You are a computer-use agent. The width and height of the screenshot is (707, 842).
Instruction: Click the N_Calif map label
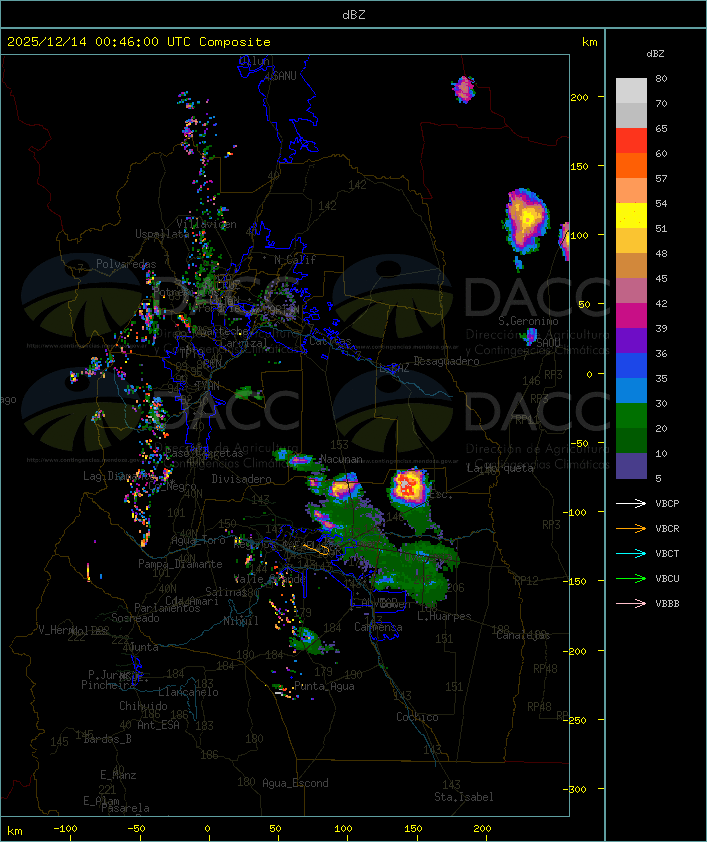click(x=295, y=260)
